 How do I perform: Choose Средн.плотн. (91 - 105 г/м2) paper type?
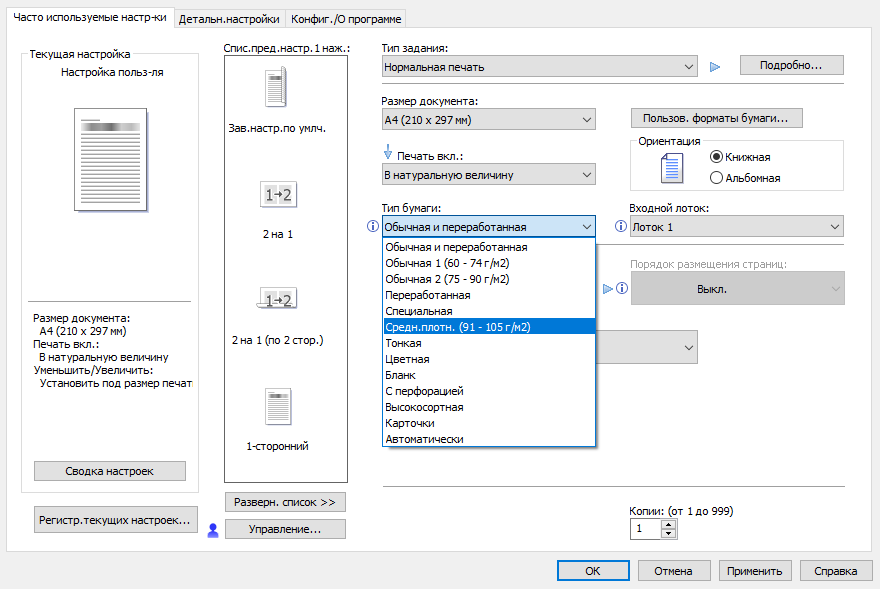(489, 327)
